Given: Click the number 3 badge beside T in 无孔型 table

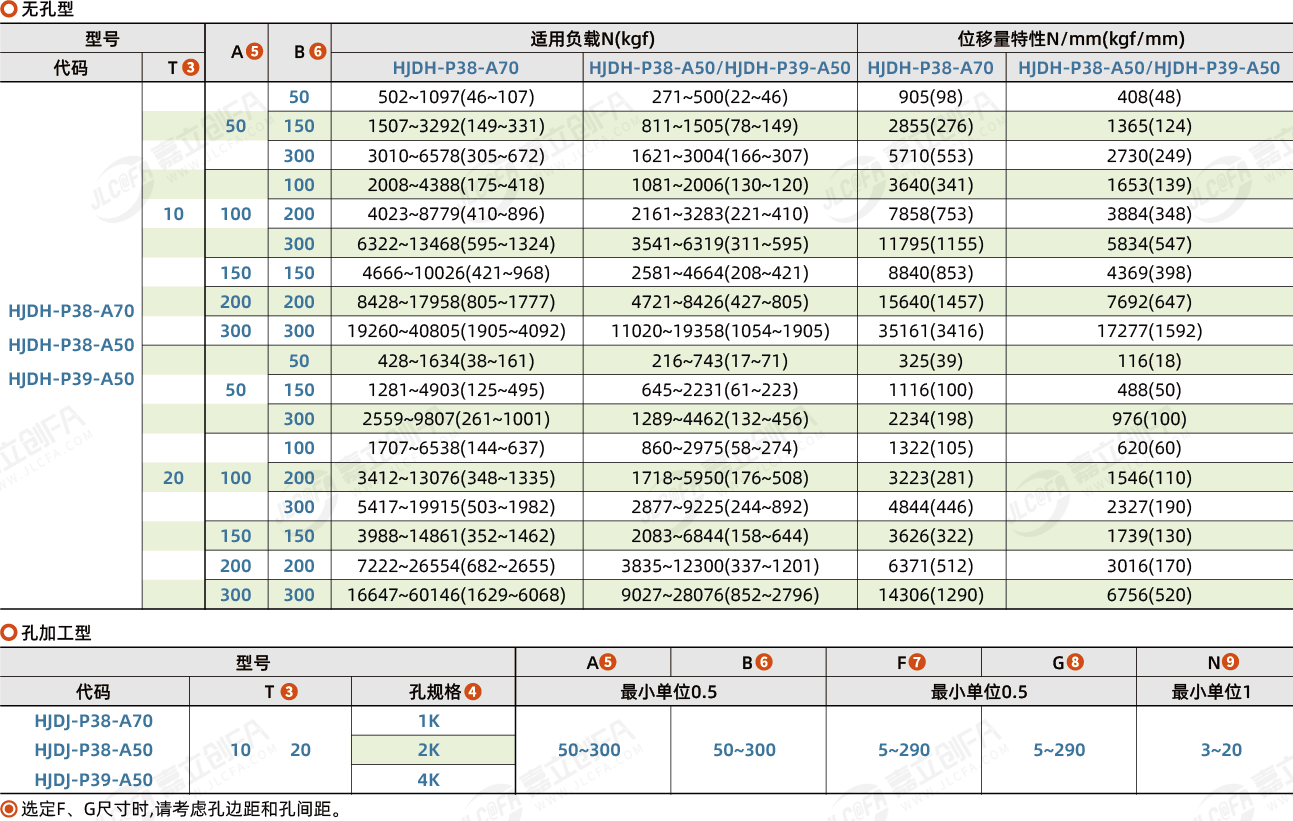Looking at the screenshot, I should pos(190,68).
